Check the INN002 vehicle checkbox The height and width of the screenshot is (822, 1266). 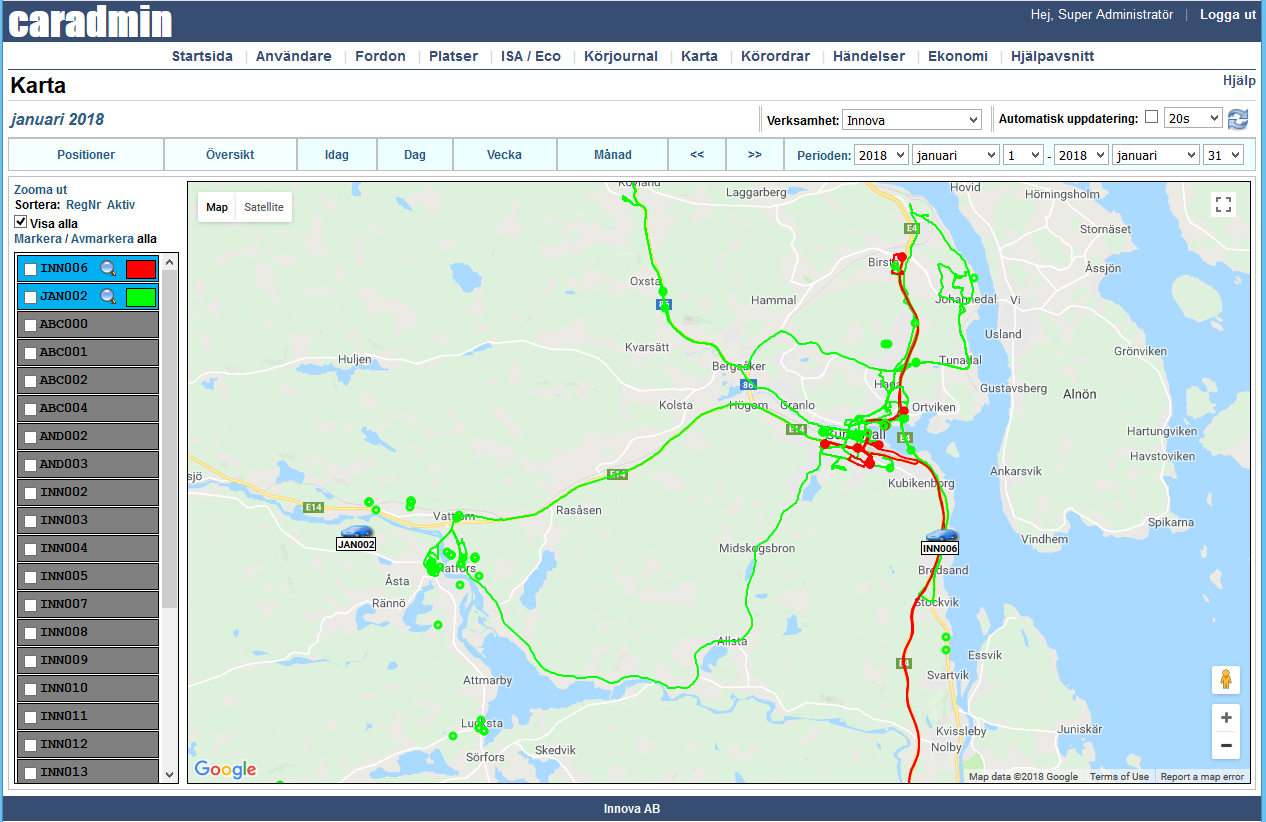(x=30, y=493)
